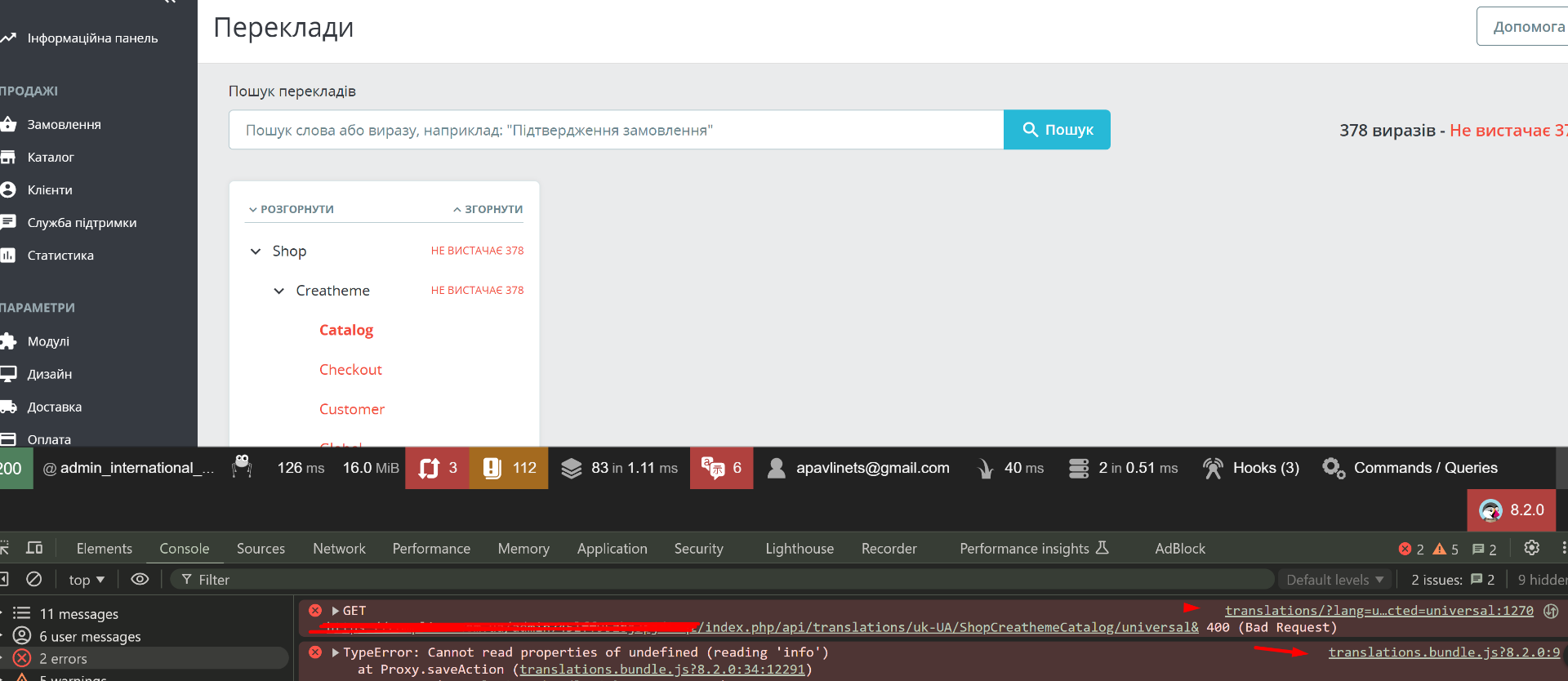Open DevTools settings gear
Screen dimensions: 1568x681
coord(1532,548)
